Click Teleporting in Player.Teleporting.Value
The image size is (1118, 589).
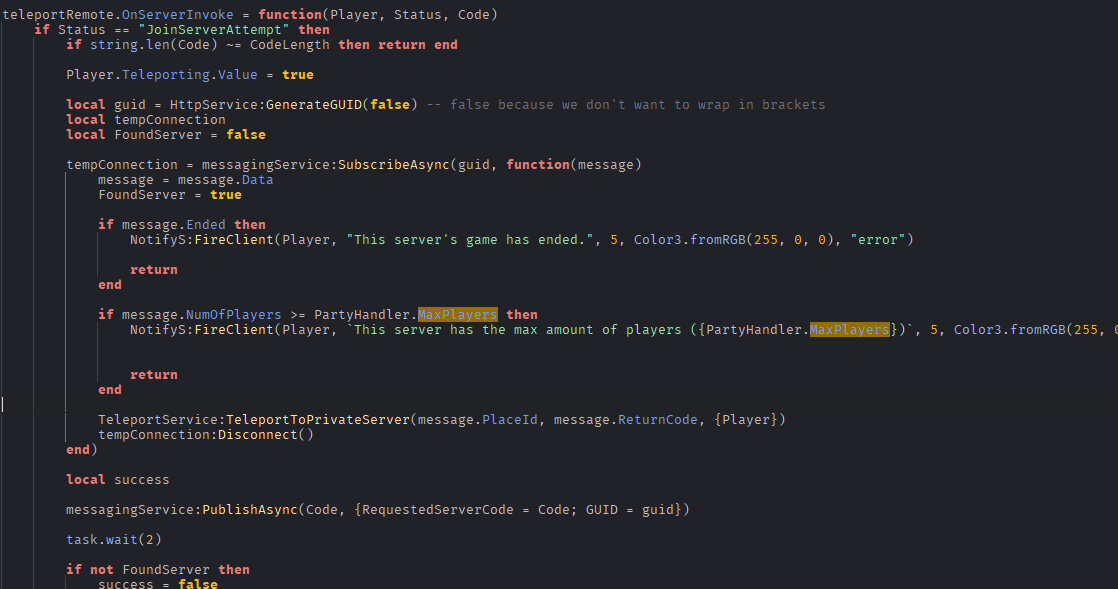point(166,74)
